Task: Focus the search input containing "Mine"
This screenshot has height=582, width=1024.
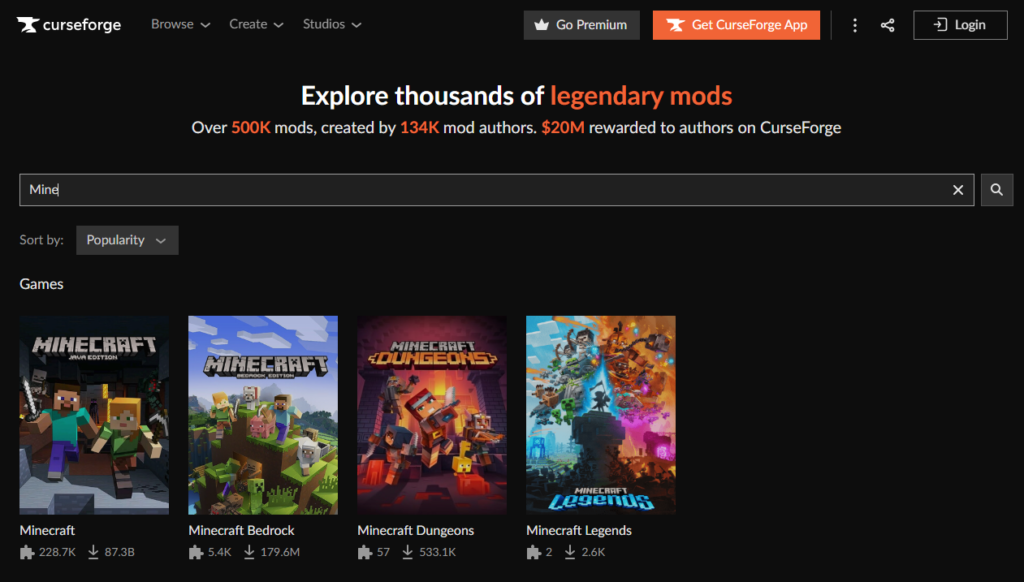Action: (x=480, y=190)
